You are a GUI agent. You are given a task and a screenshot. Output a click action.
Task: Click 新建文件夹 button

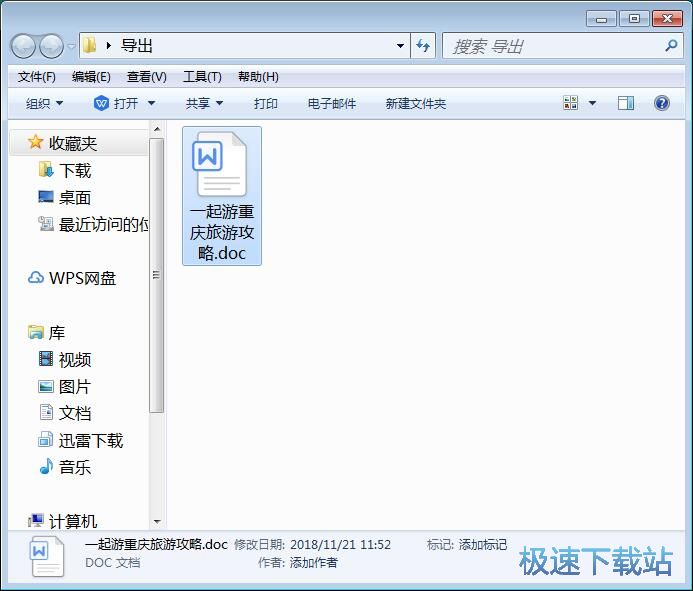coord(415,103)
